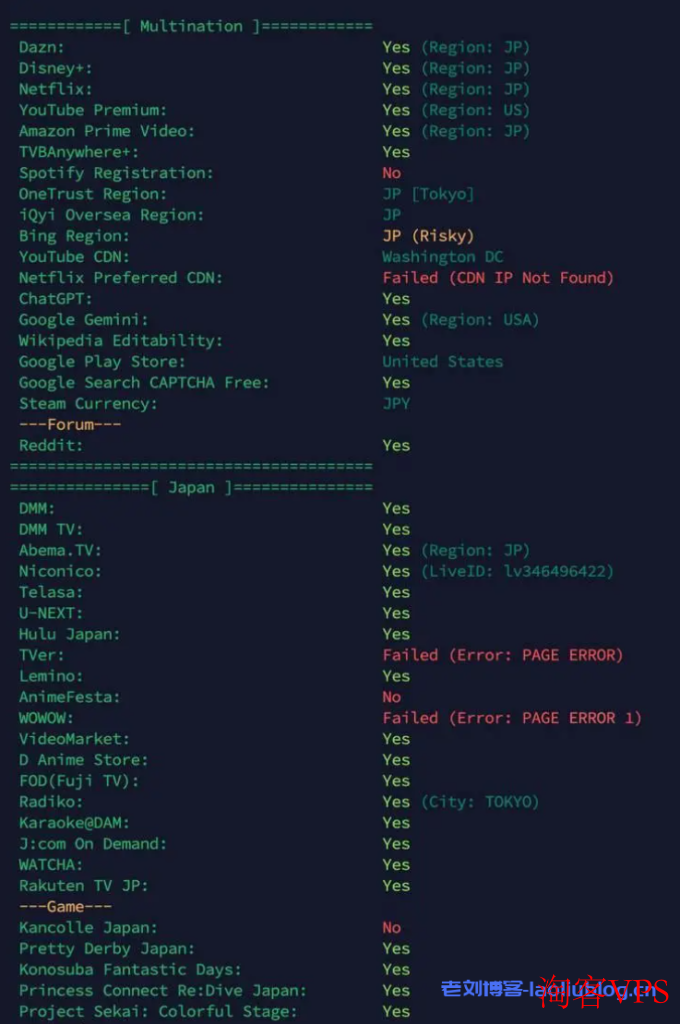Viewport: 680px width, 1024px height.
Task: Select the Bing Region JP (Risky) text
Action: point(428,236)
